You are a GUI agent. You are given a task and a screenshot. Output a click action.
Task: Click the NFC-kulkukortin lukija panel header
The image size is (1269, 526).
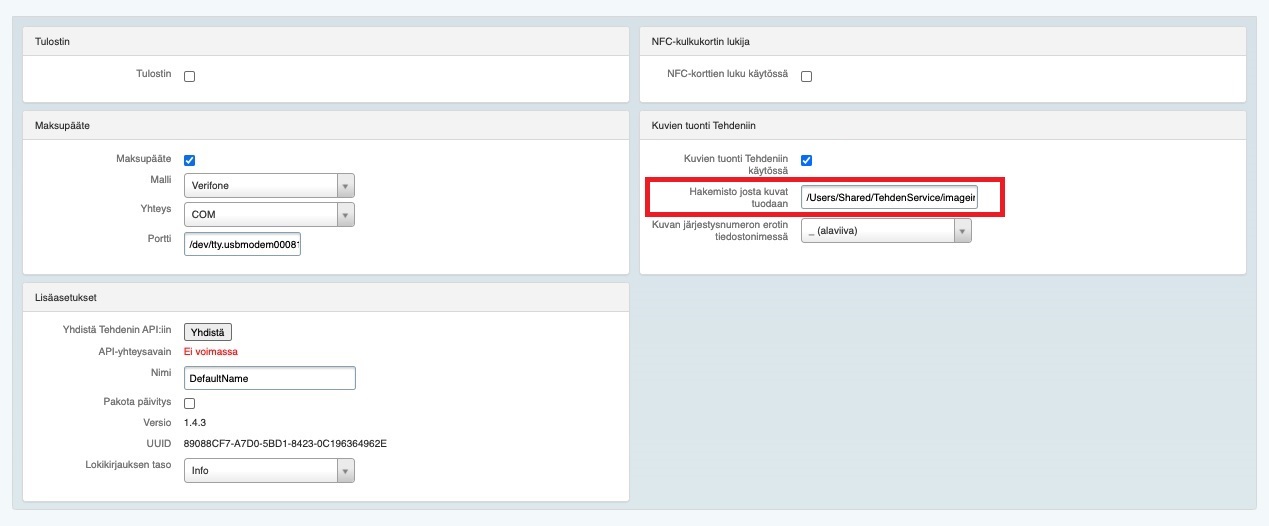point(700,41)
